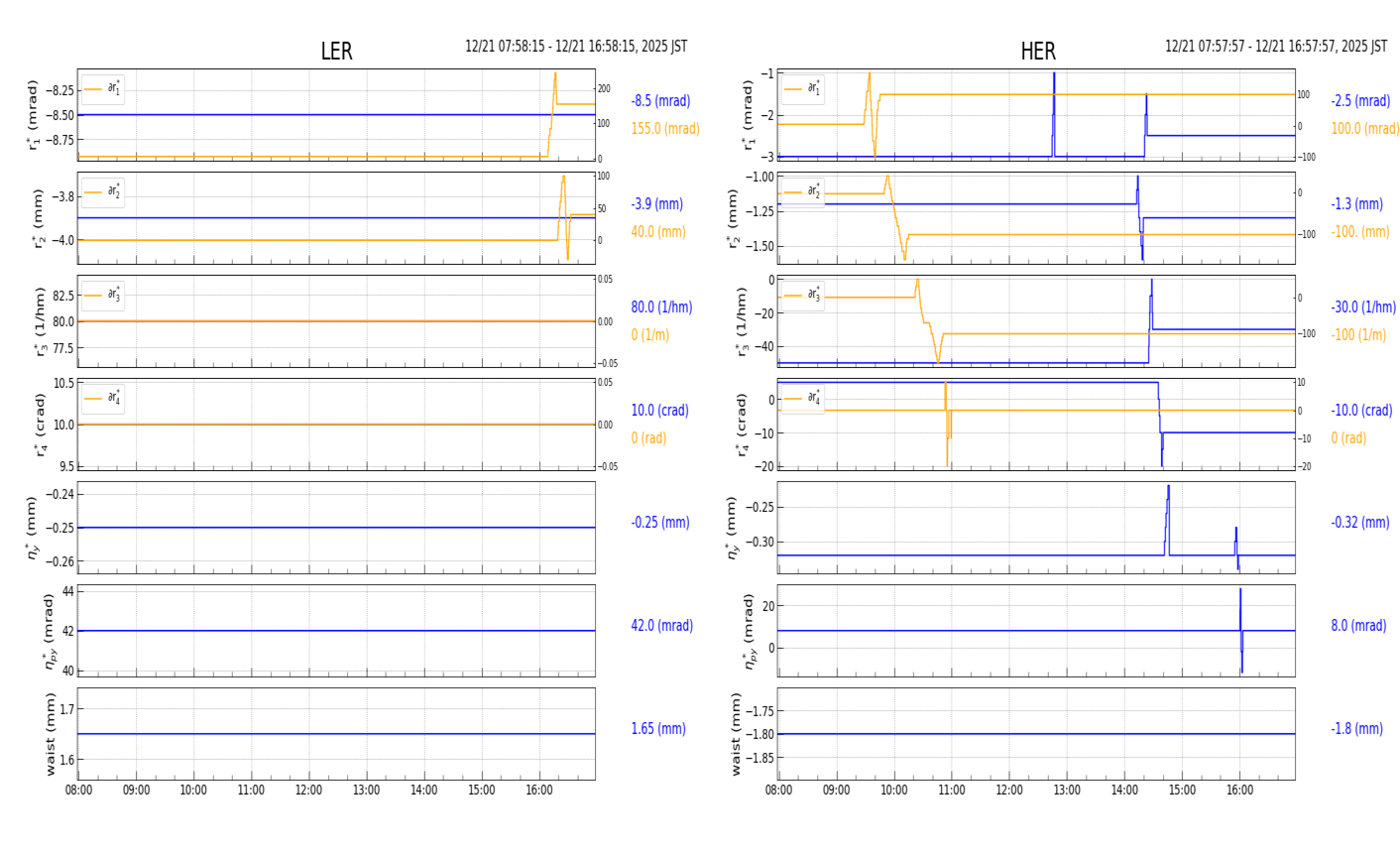
Task: Select the ∂r4* legend in the HER panel
Action: click(803, 399)
